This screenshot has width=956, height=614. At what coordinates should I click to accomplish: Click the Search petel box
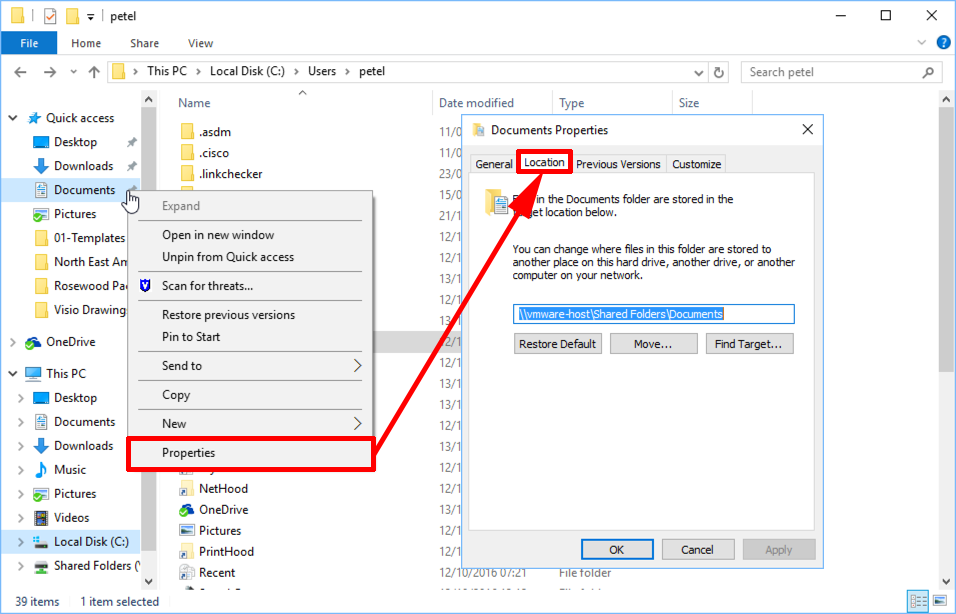(x=840, y=71)
